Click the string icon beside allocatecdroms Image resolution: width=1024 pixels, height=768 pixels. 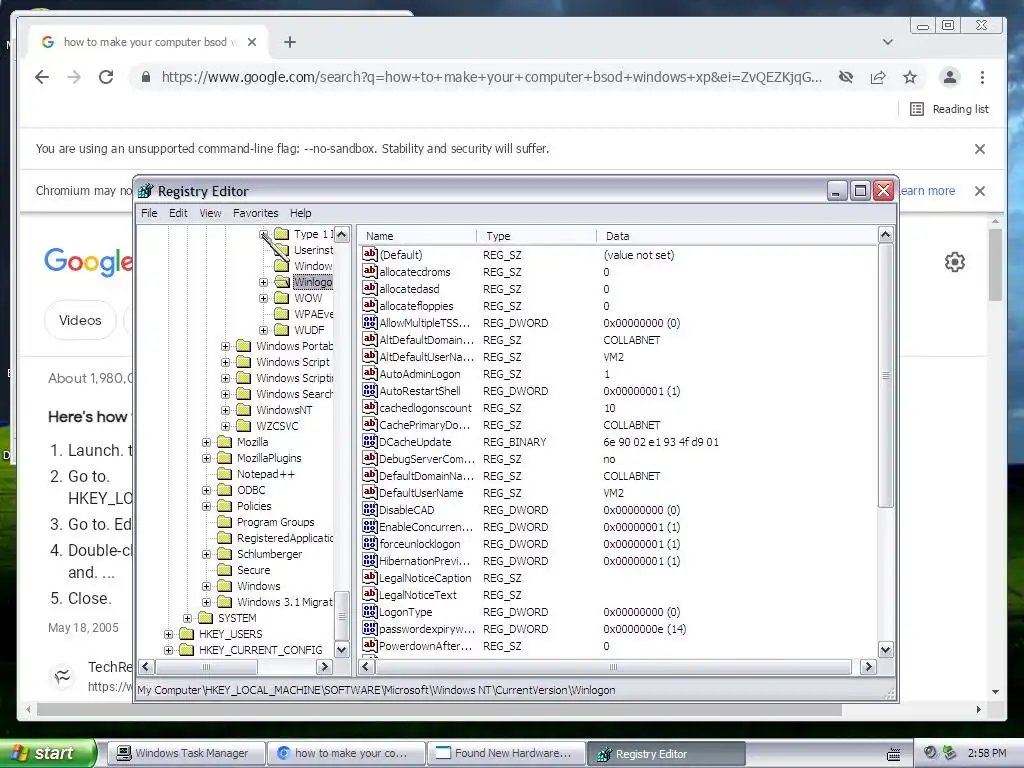pos(370,271)
